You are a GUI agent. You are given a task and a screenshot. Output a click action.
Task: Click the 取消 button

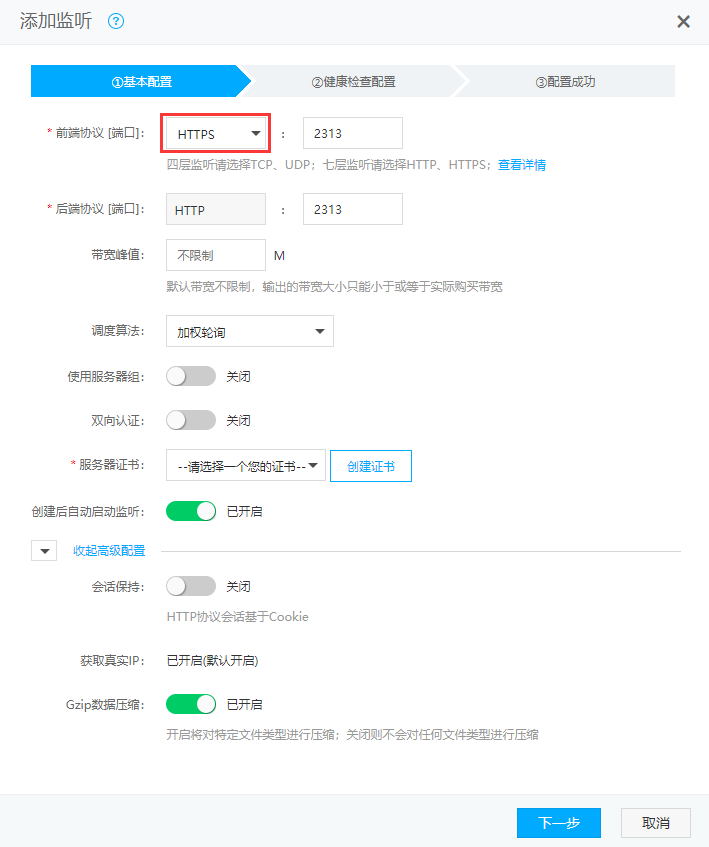[x=655, y=823]
